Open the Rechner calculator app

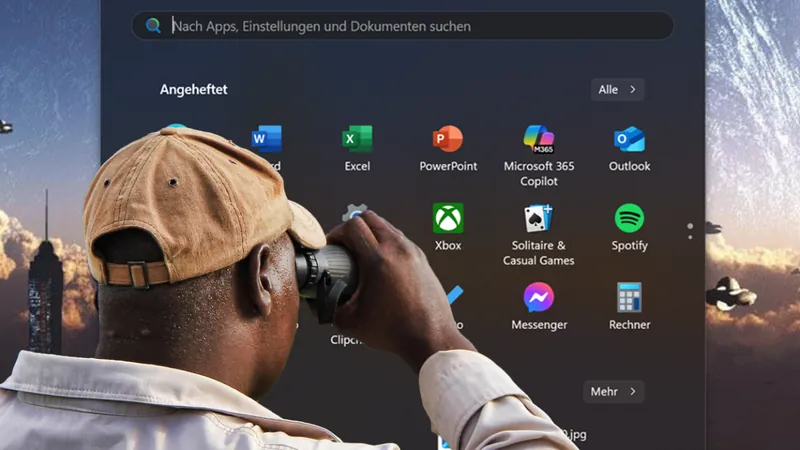click(x=629, y=297)
